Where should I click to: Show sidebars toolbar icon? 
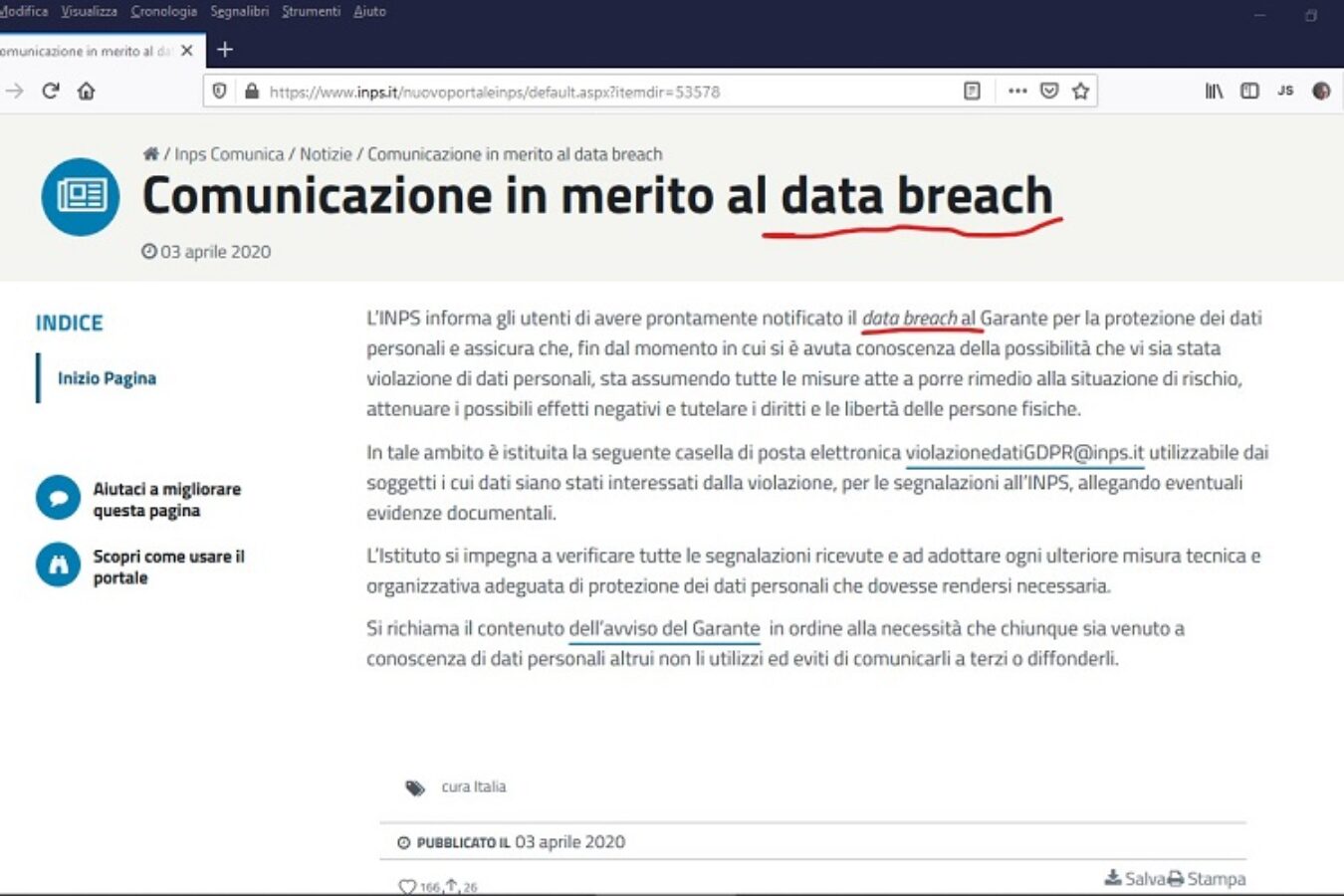[x=1249, y=91]
